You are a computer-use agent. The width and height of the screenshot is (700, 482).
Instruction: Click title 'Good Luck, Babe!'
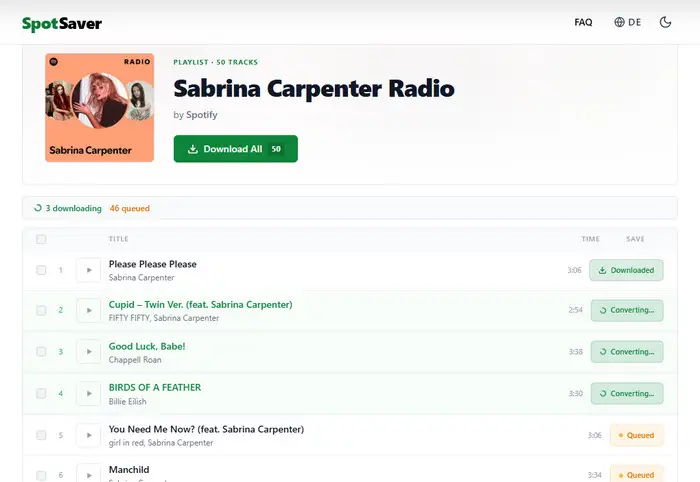click(147, 346)
